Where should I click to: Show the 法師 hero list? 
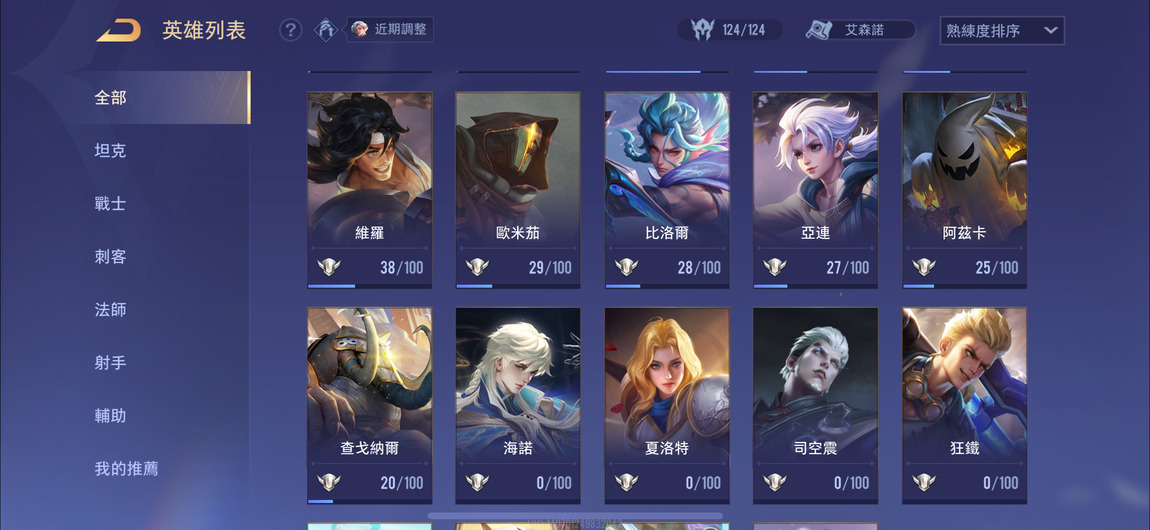(110, 309)
